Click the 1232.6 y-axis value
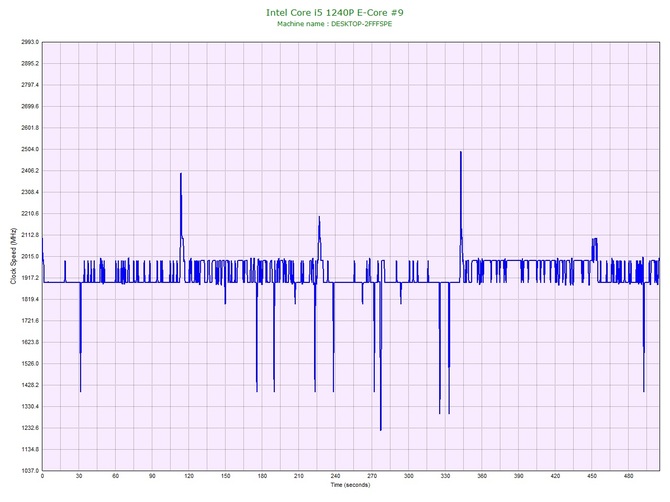 pos(30,428)
